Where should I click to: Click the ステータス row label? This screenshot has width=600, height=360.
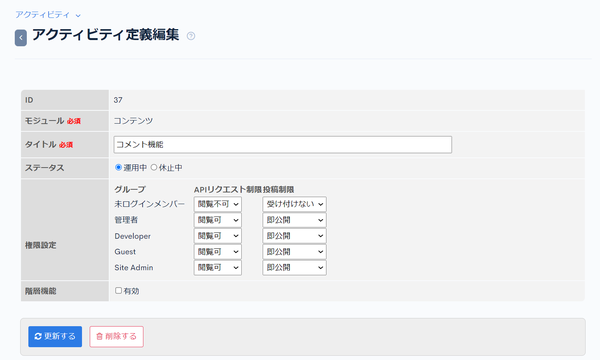click(44, 168)
